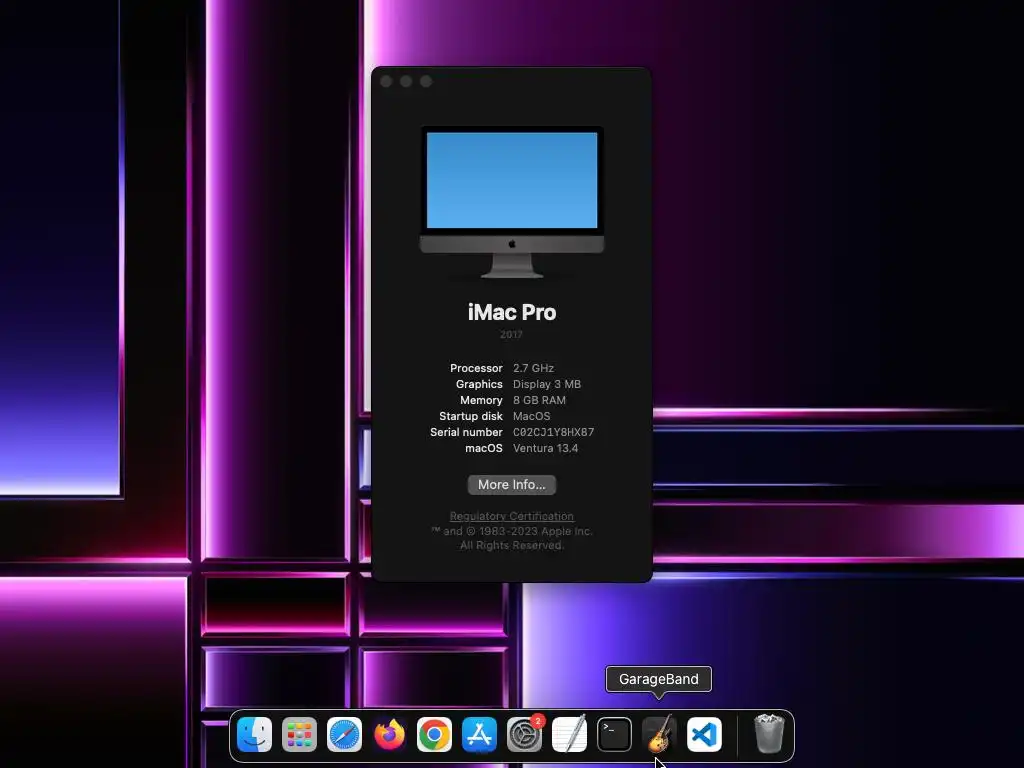1024x768 pixels.
Task: Click the zoom button of About window
Action: click(x=426, y=81)
